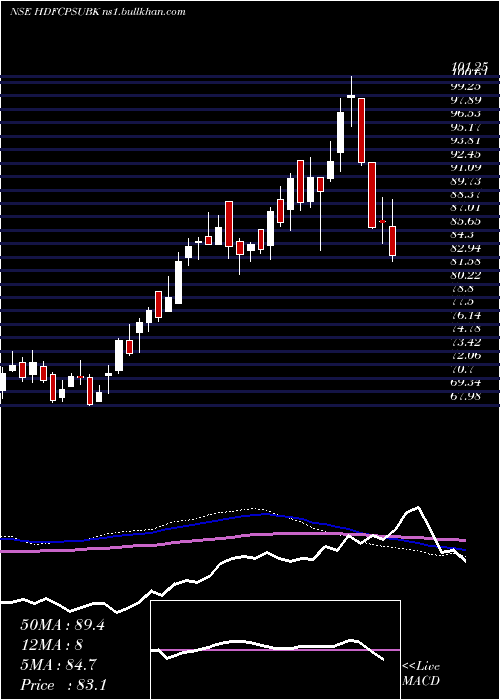Screen dimensions: 500x700
Task: Click the 88.37 price axis label
Action: (x=466, y=195)
